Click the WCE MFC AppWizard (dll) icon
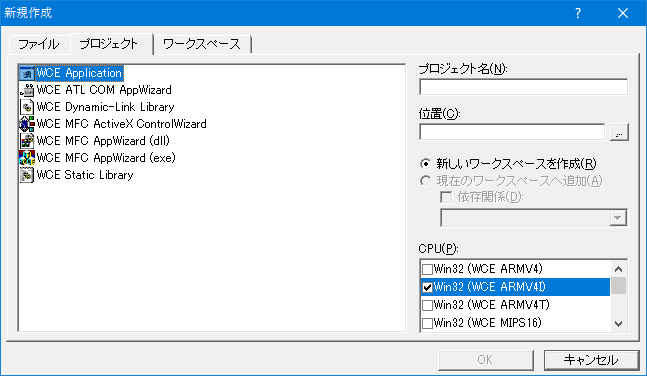This screenshot has width=647, height=376. (27, 141)
